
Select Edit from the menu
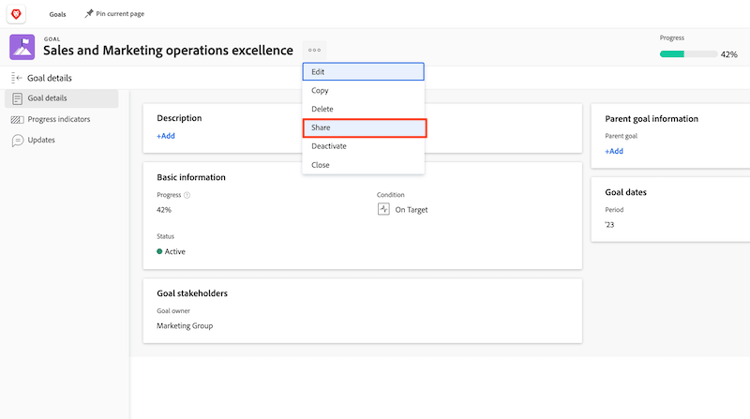pos(364,72)
